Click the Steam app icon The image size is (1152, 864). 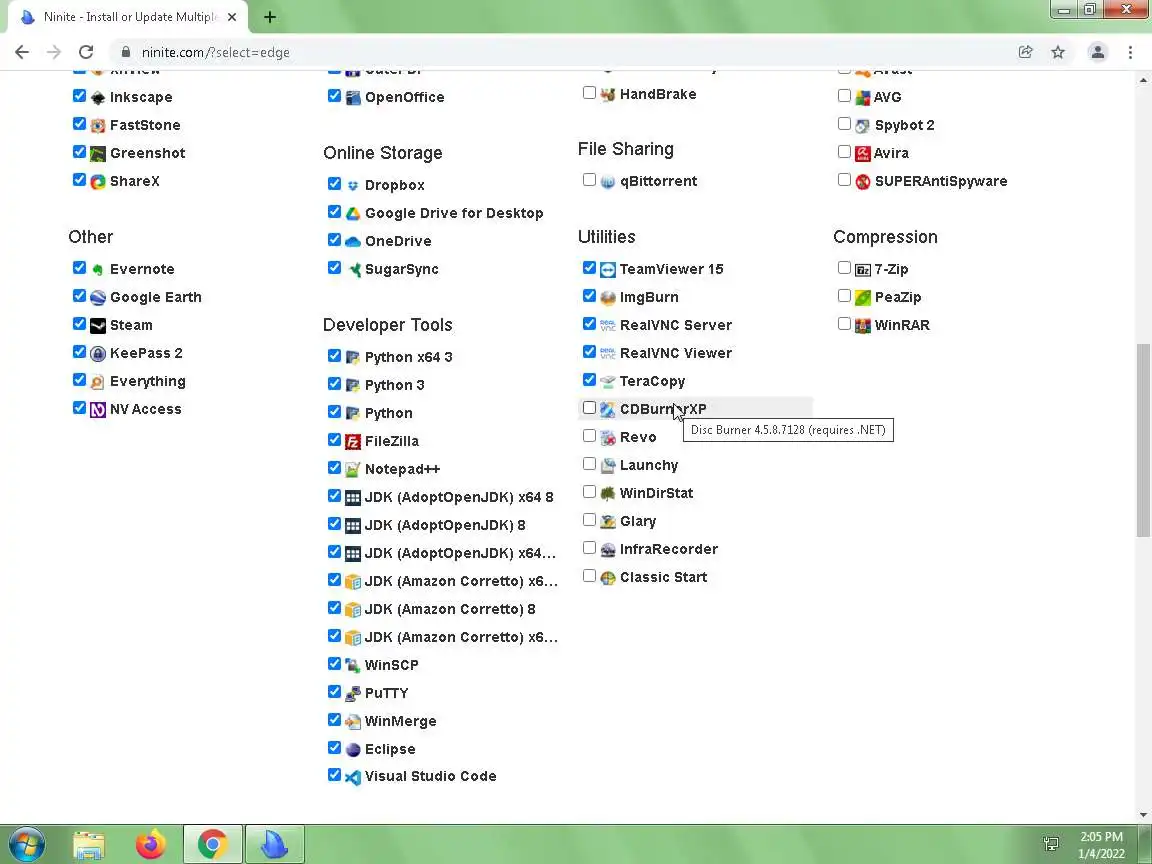[x=98, y=325]
